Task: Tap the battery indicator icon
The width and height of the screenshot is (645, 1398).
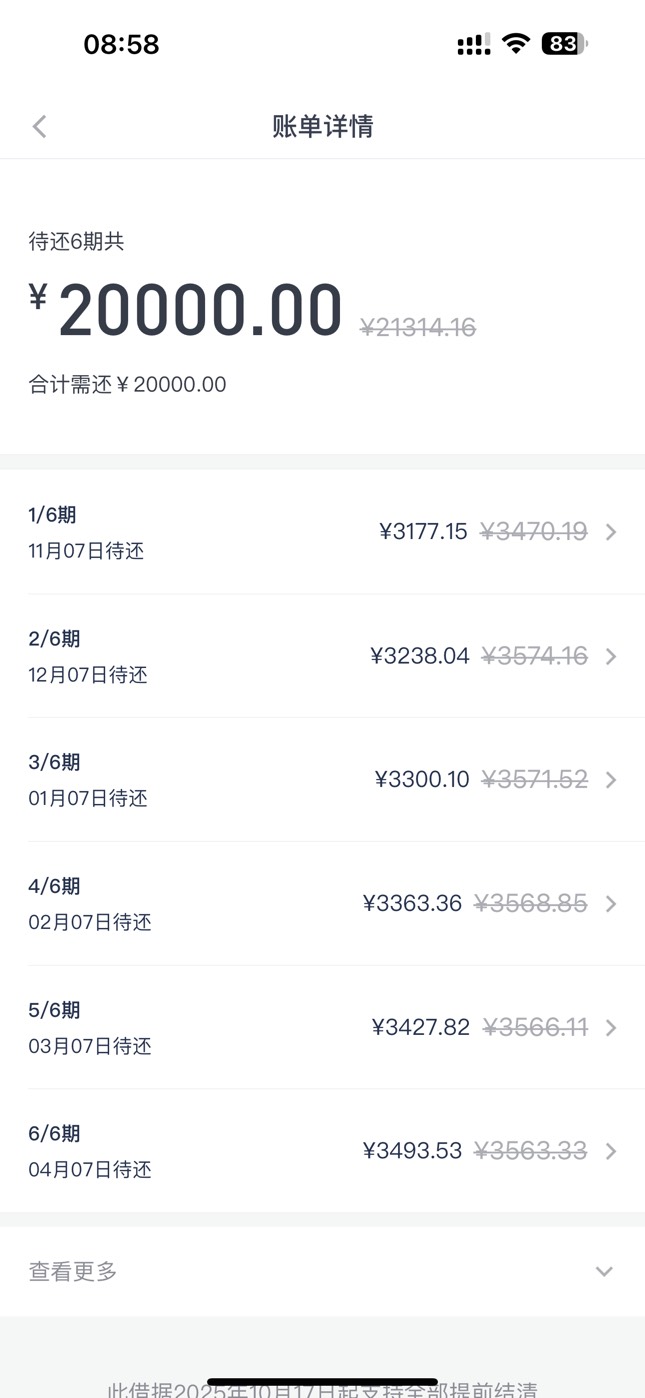Action: click(564, 44)
